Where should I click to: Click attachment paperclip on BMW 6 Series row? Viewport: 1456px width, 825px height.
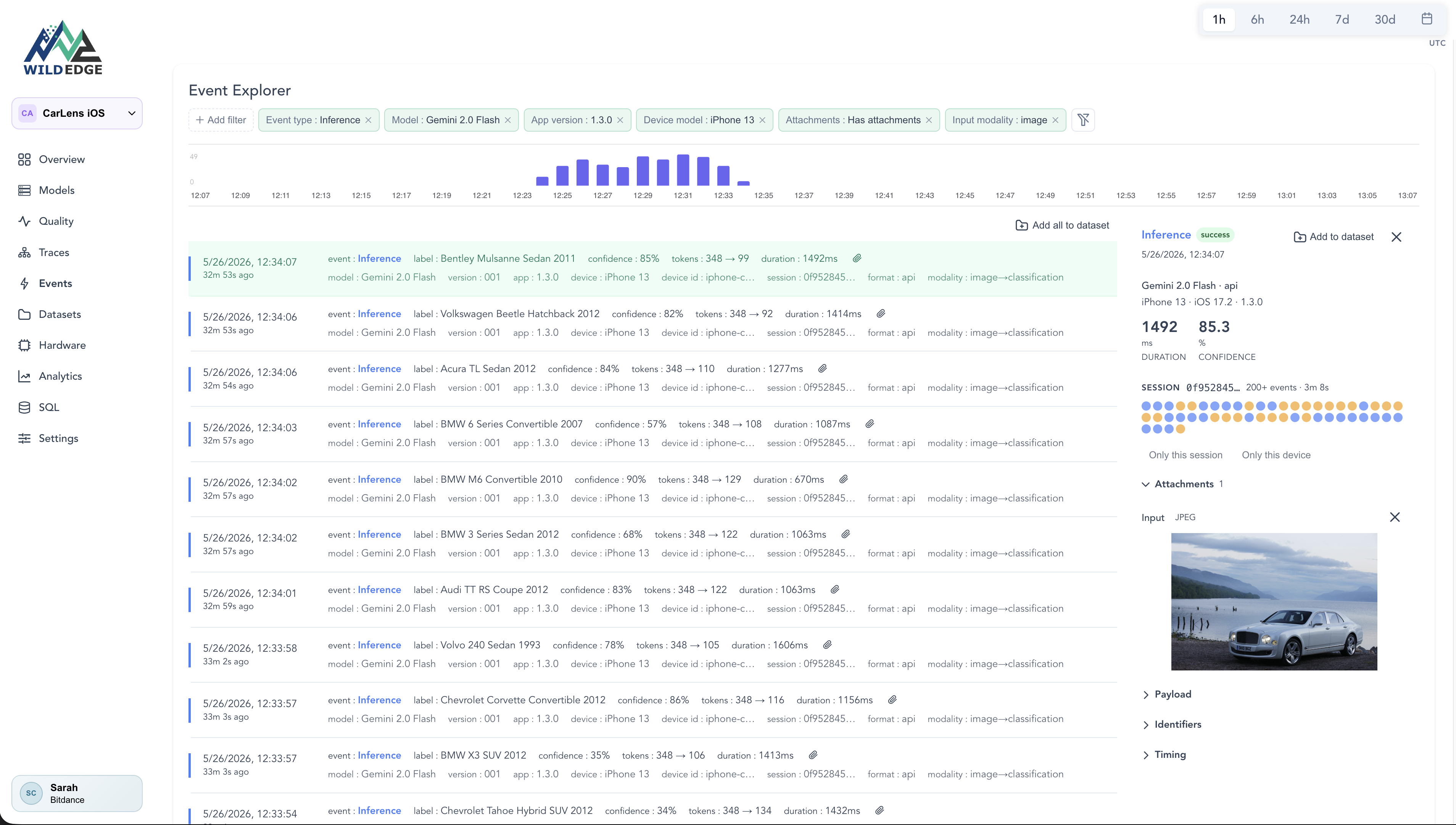[x=870, y=424]
